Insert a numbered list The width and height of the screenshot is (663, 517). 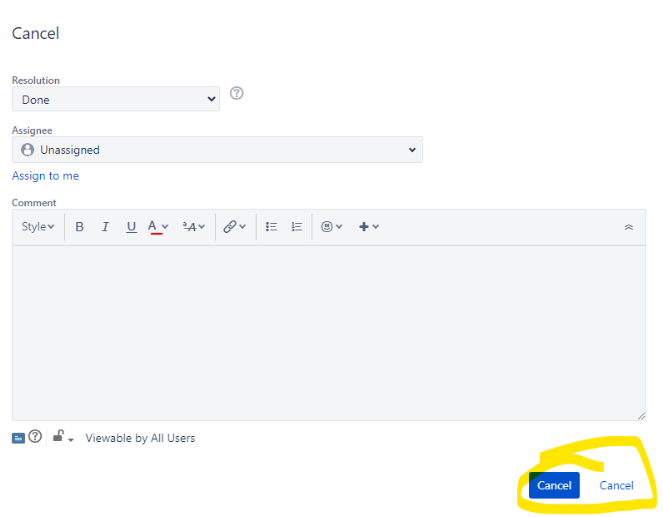pyautogui.click(x=297, y=227)
